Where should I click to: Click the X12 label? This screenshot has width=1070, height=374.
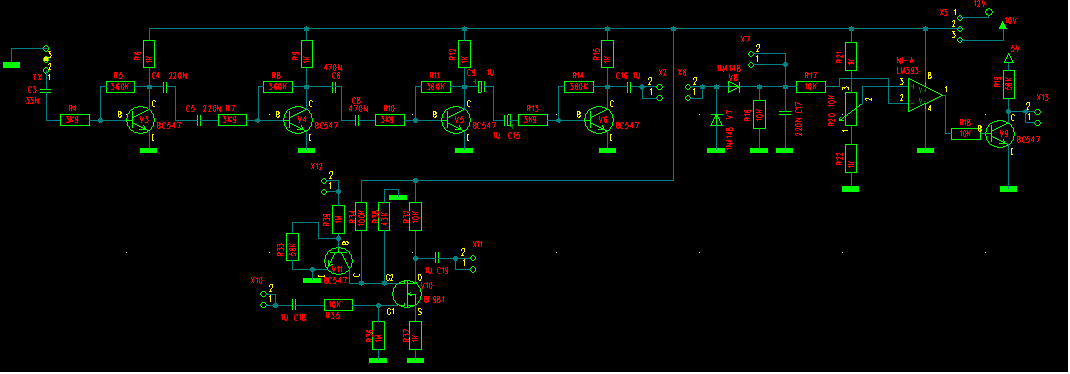point(317,167)
